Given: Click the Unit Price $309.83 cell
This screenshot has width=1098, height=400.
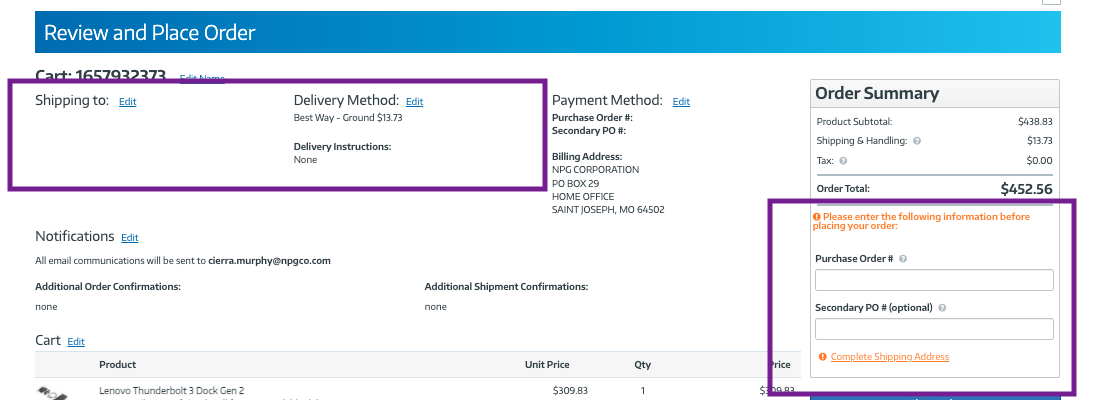Looking at the screenshot, I should coord(569,390).
